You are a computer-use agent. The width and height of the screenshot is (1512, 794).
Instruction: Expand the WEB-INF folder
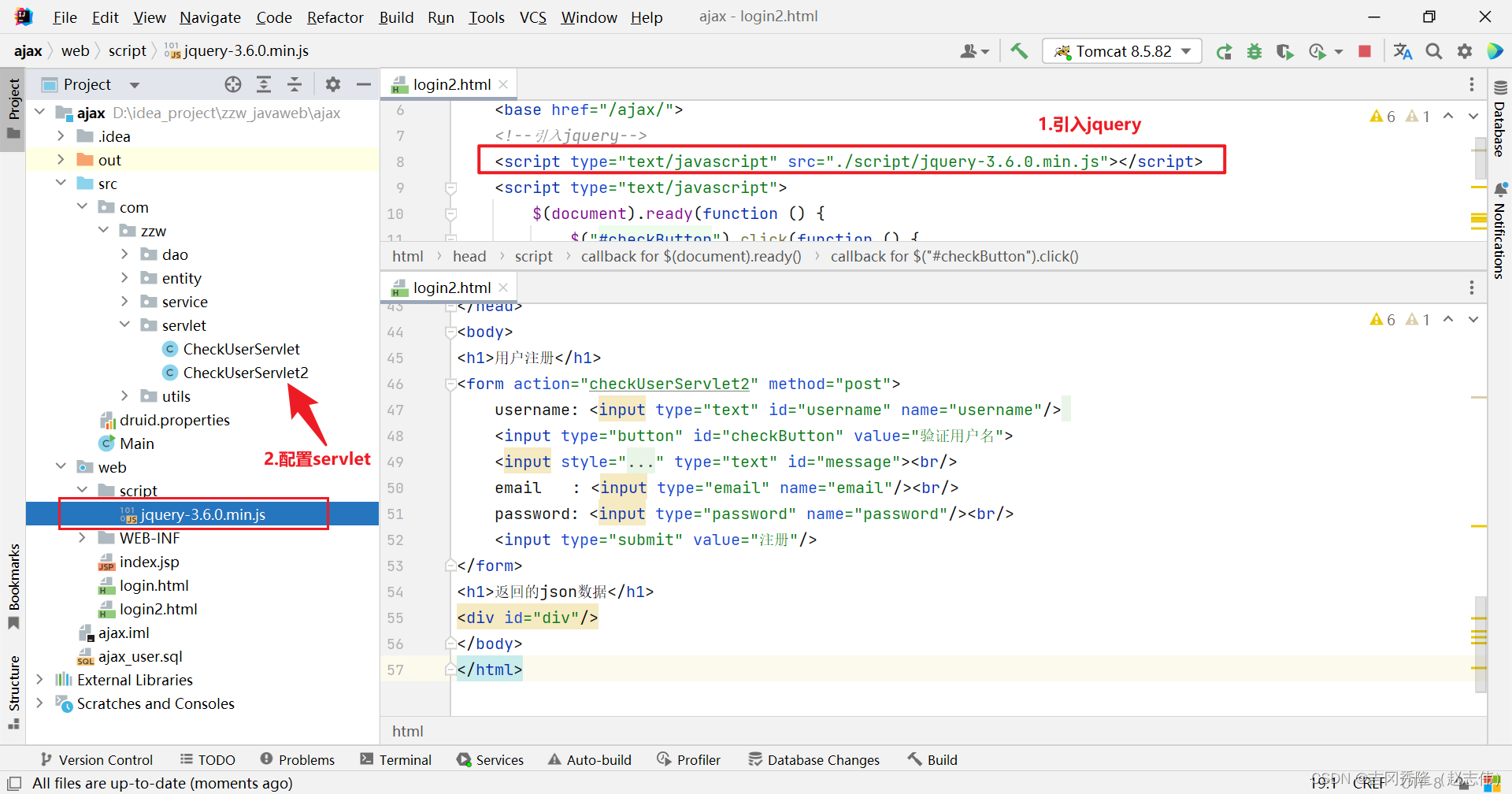pyautogui.click(x=82, y=538)
